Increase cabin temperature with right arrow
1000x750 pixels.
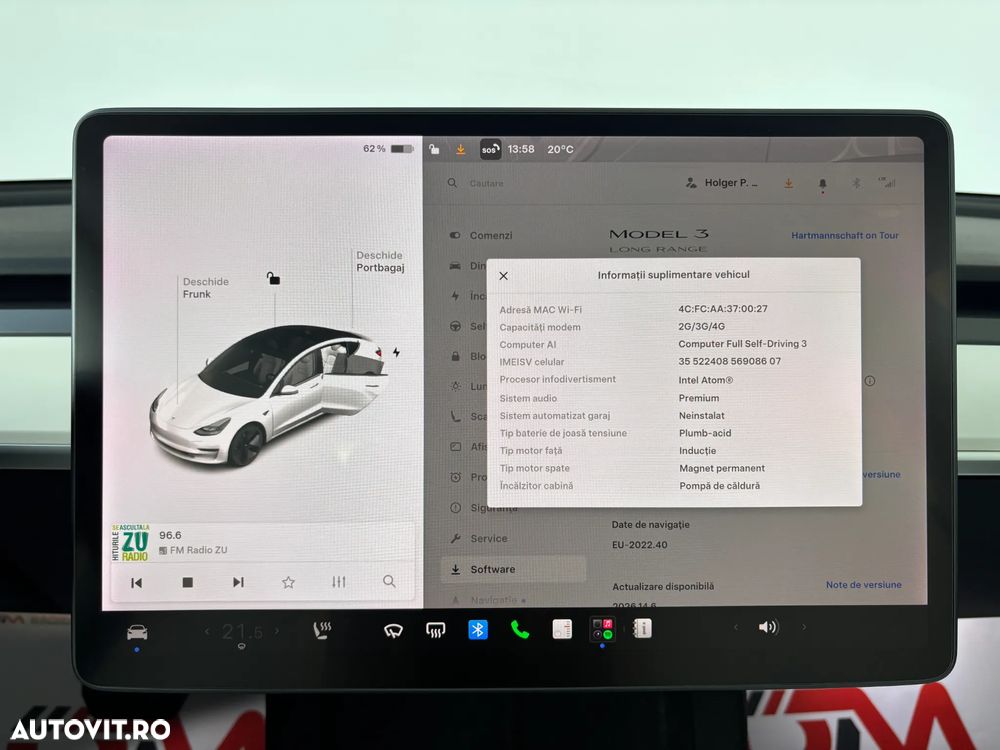pyautogui.click(x=277, y=631)
